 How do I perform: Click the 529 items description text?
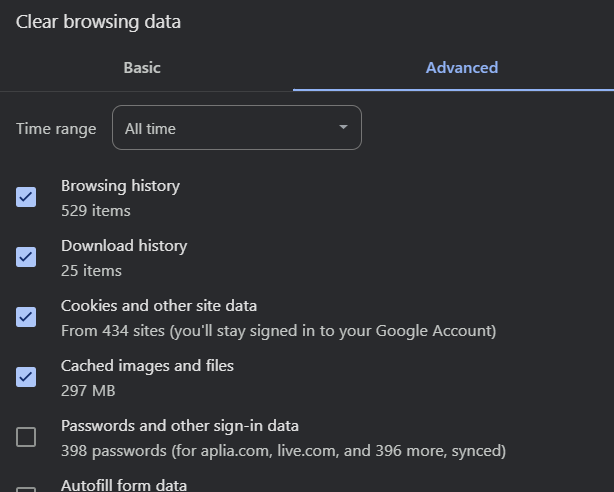(x=96, y=211)
